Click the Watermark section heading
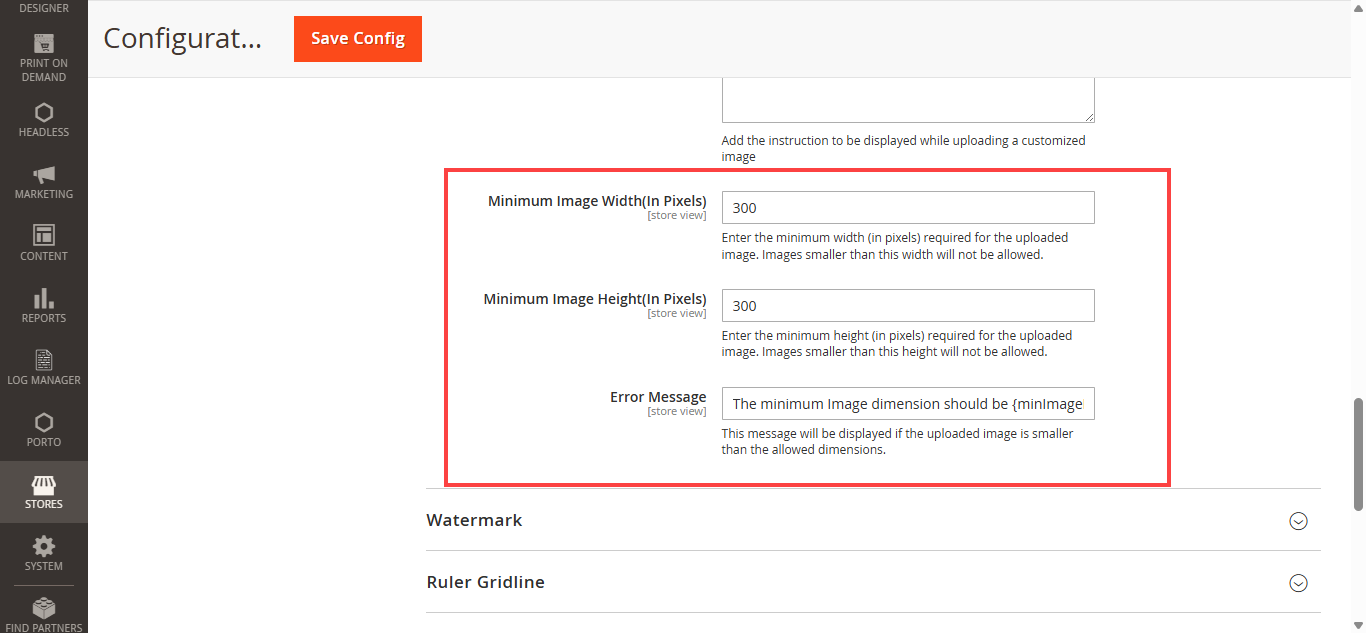1366x633 pixels. 474,521
